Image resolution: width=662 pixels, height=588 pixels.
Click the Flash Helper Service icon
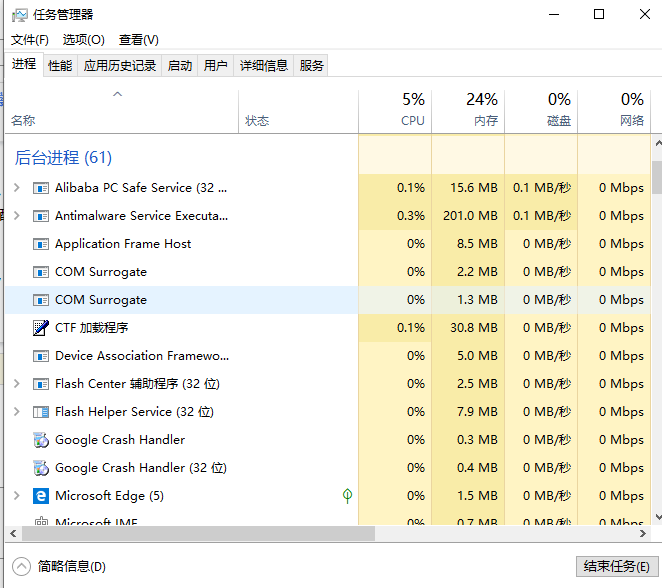coord(41,412)
